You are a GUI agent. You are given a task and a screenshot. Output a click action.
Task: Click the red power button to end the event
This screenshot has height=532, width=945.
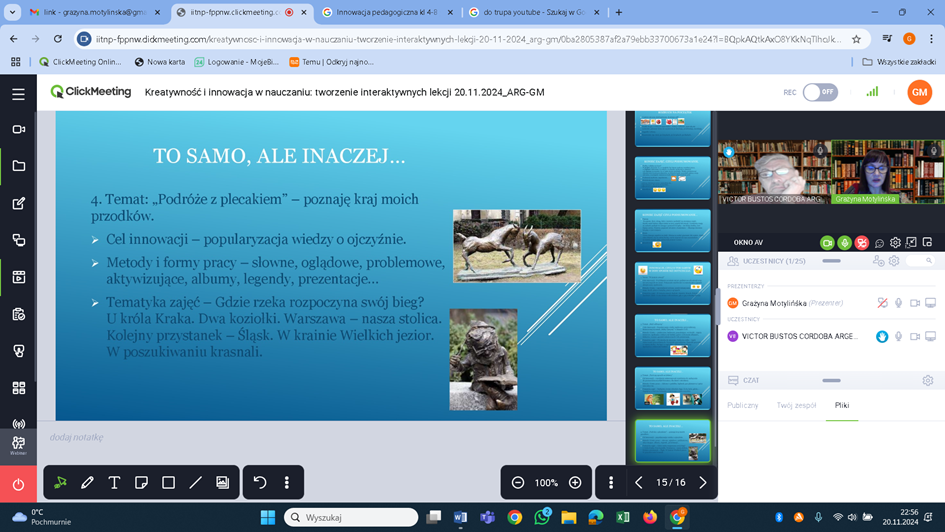click(18, 484)
